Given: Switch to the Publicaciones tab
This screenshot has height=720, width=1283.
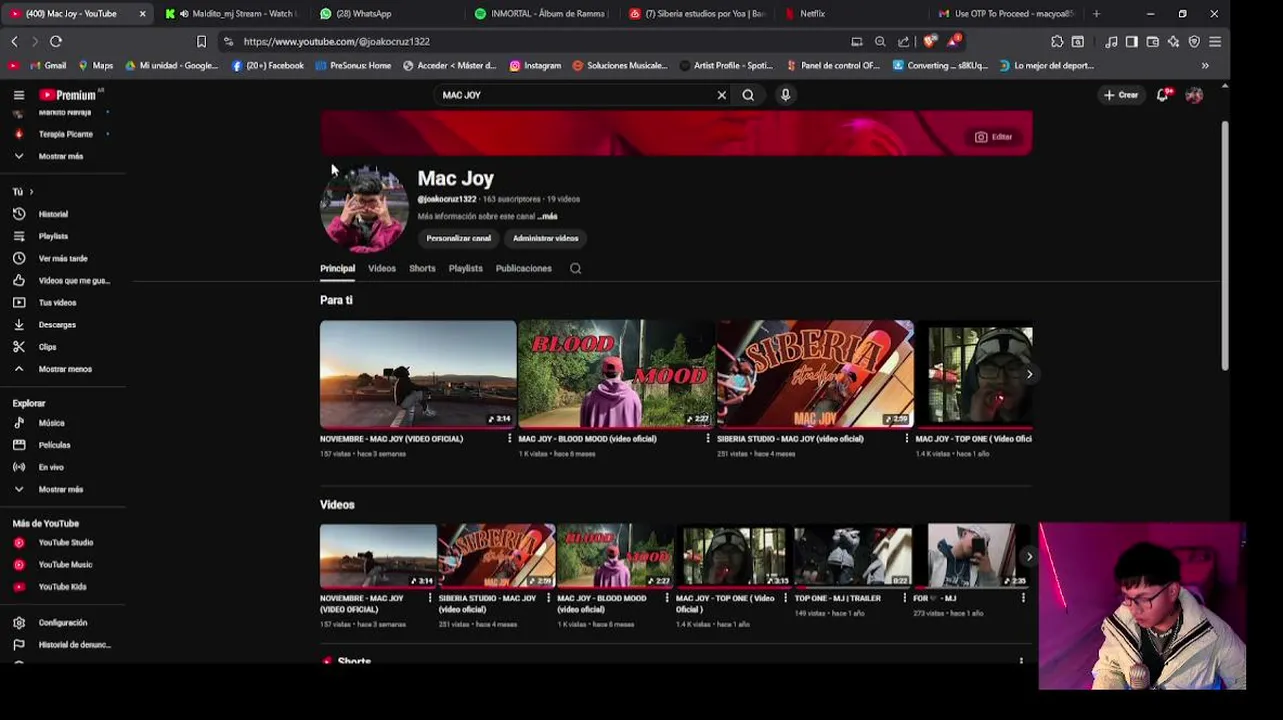Looking at the screenshot, I should pyautogui.click(x=523, y=268).
